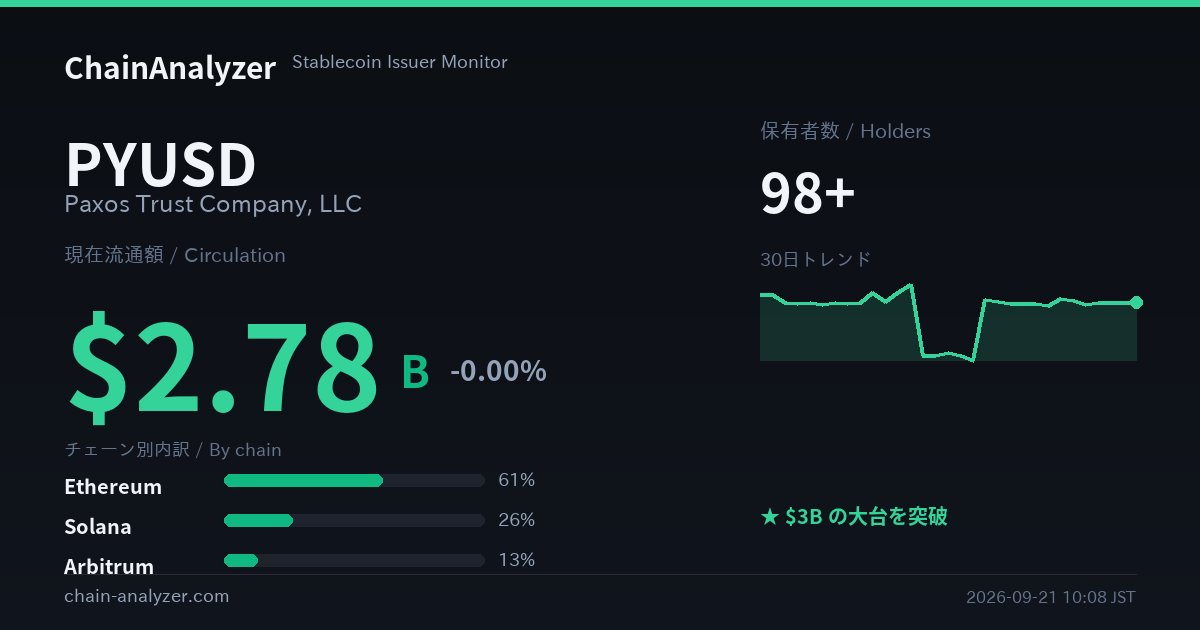
Task: Click the $3B の大台を突破 milestone text
Action: coord(866,517)
